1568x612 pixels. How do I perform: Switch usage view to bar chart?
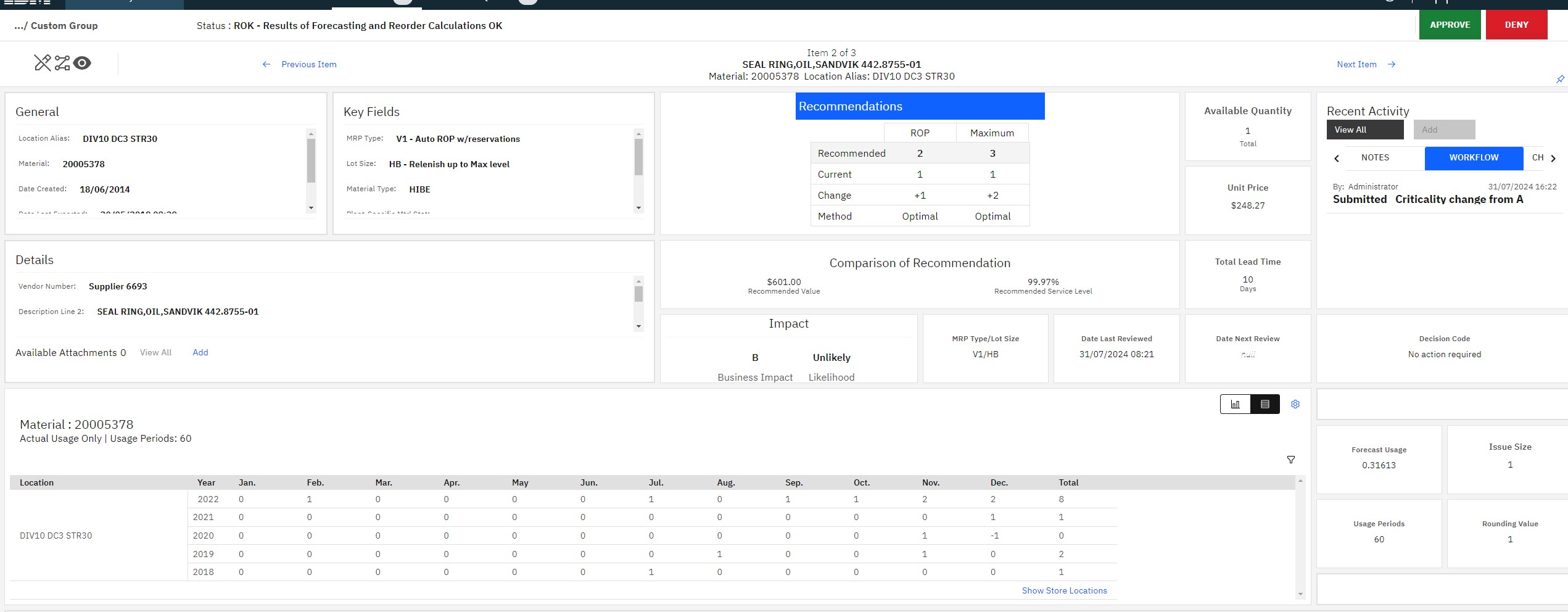1235,404
